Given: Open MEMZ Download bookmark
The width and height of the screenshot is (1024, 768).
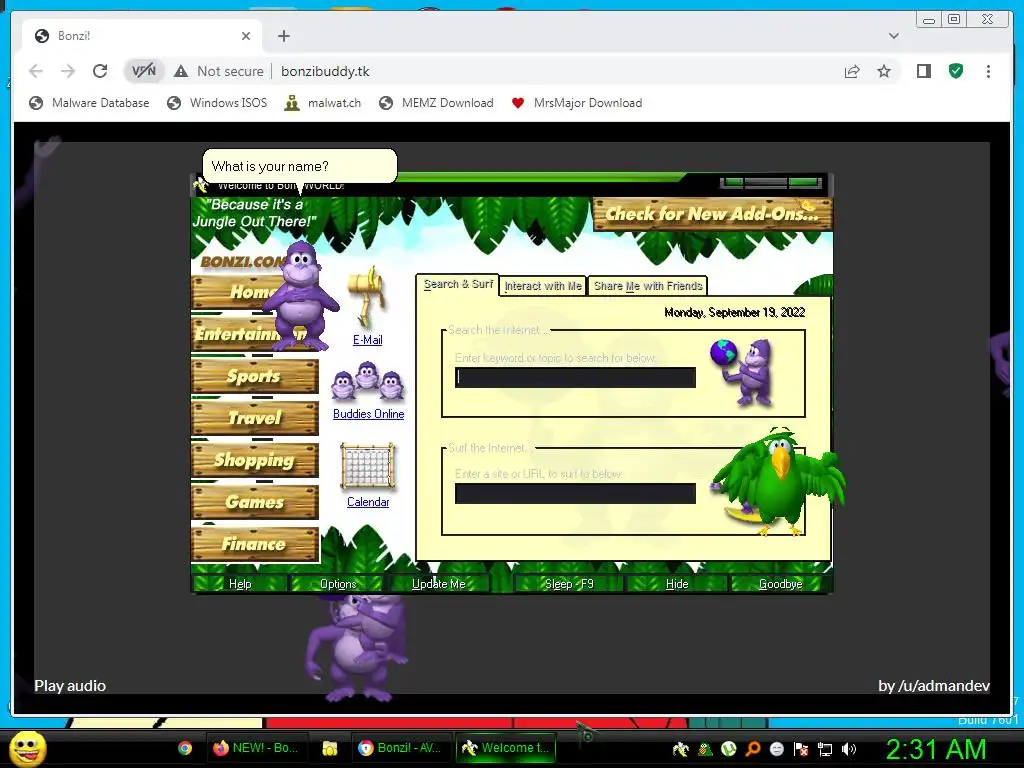Looking at the screenshot, I should (436, 103).
